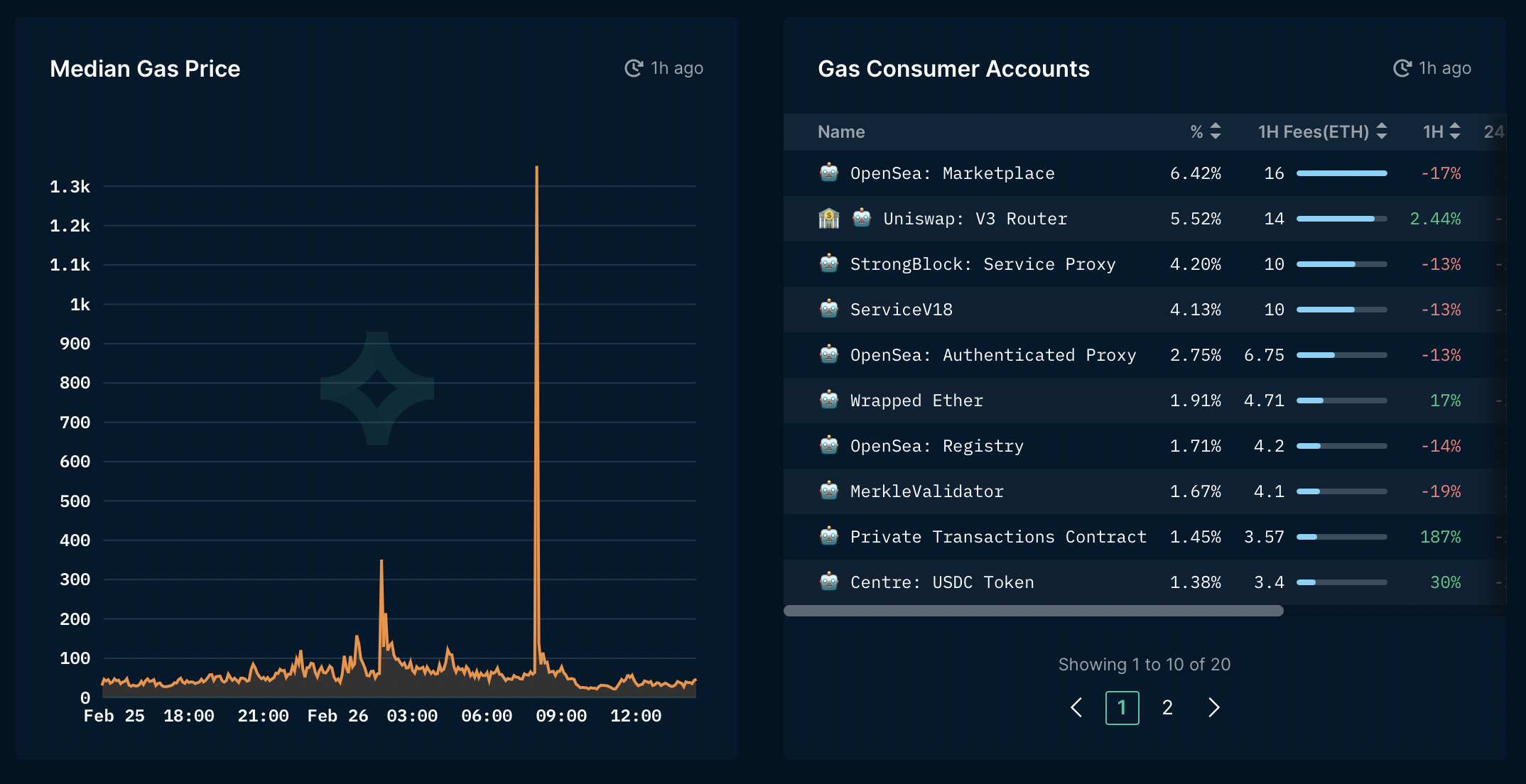Open OpenSea: Marketplace account name
The image size is (1526, 784).
(953, 173)
